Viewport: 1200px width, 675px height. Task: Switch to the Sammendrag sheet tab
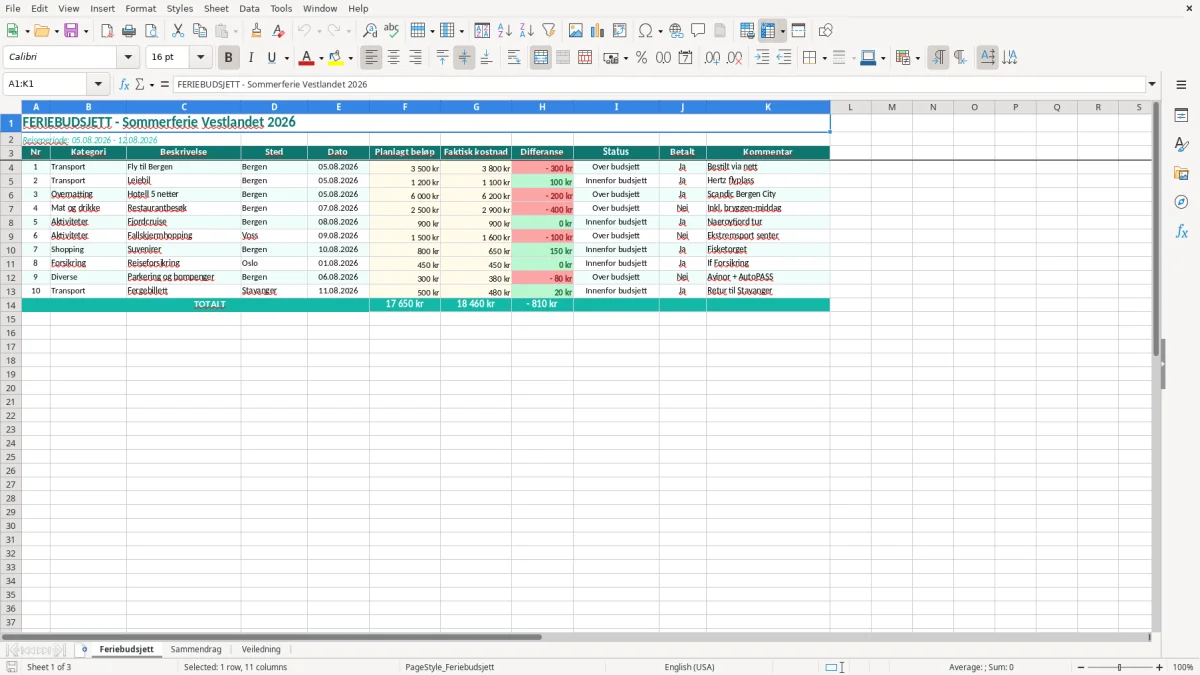pos(196,649)
